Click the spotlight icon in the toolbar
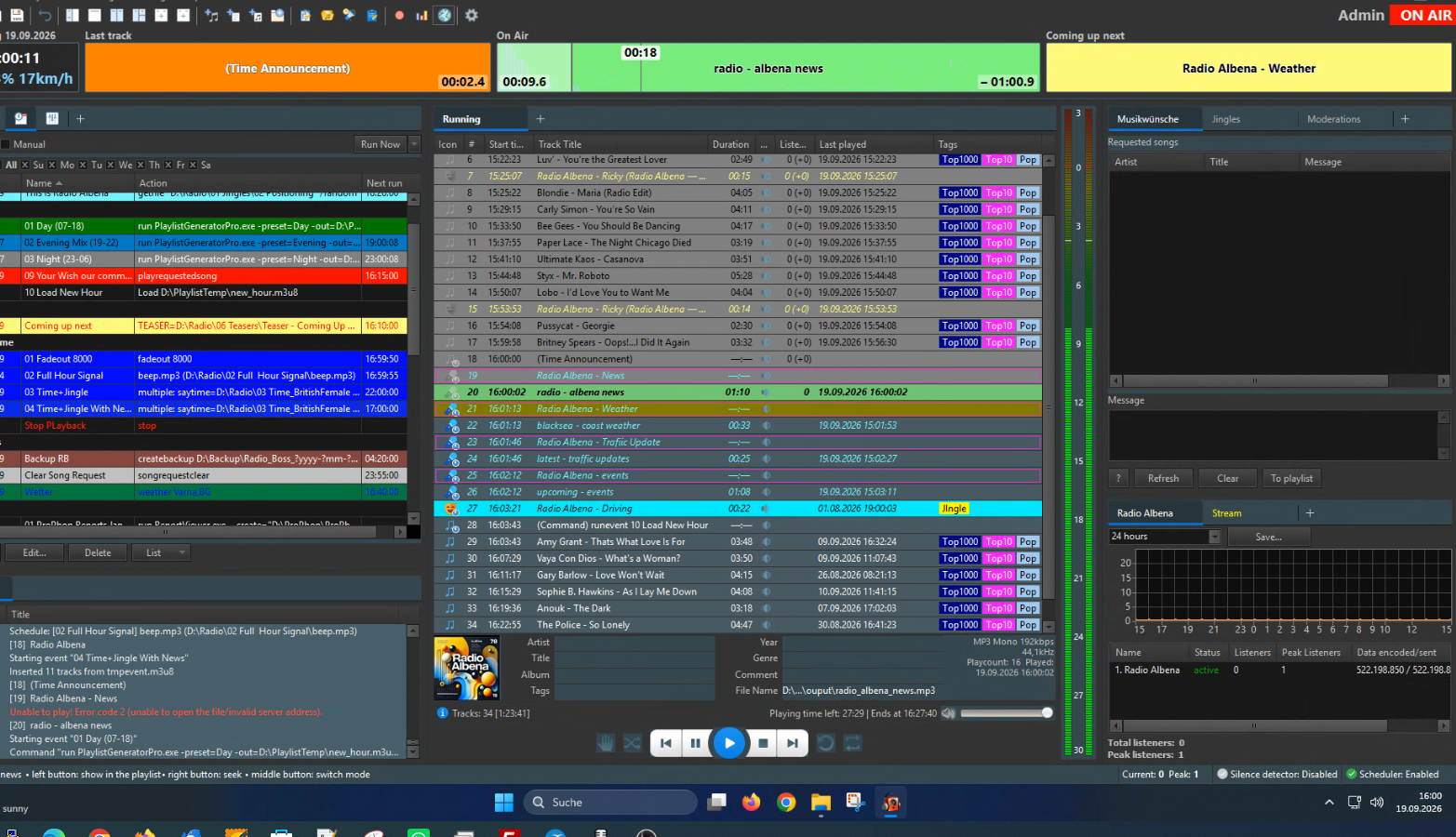Viewport: 1456px width, 837px height. (349, 15)
